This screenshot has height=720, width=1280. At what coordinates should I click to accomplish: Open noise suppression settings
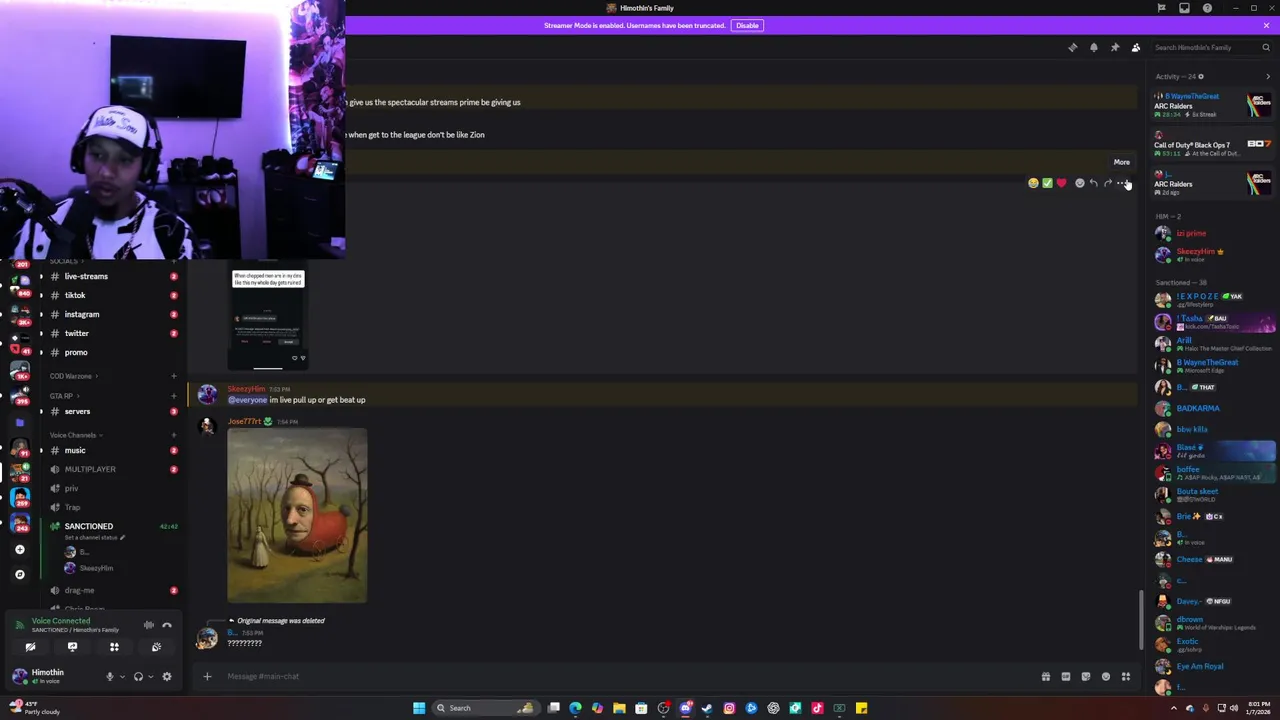click(x=149, y=625)
